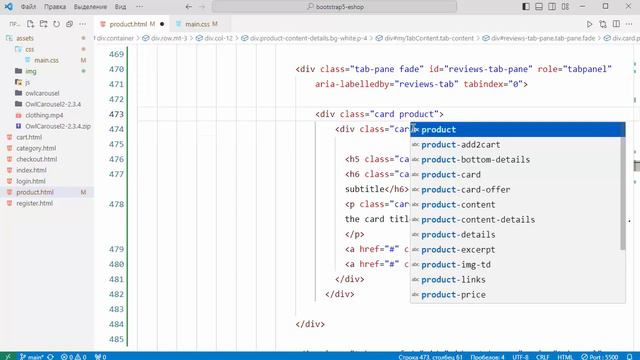Click the suggestion list scrollbar
This screenshot has height=360, width=640.
(x=623, y=193)
